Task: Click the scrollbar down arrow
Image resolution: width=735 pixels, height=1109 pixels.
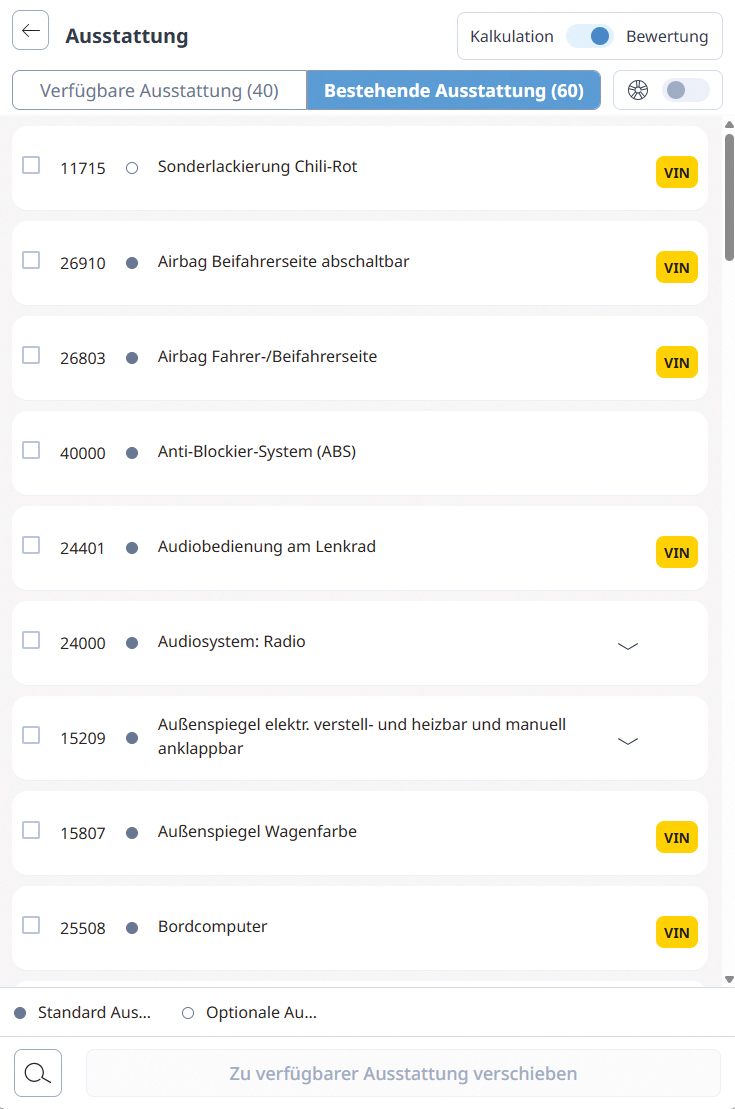Action: (x=729, y=979)
